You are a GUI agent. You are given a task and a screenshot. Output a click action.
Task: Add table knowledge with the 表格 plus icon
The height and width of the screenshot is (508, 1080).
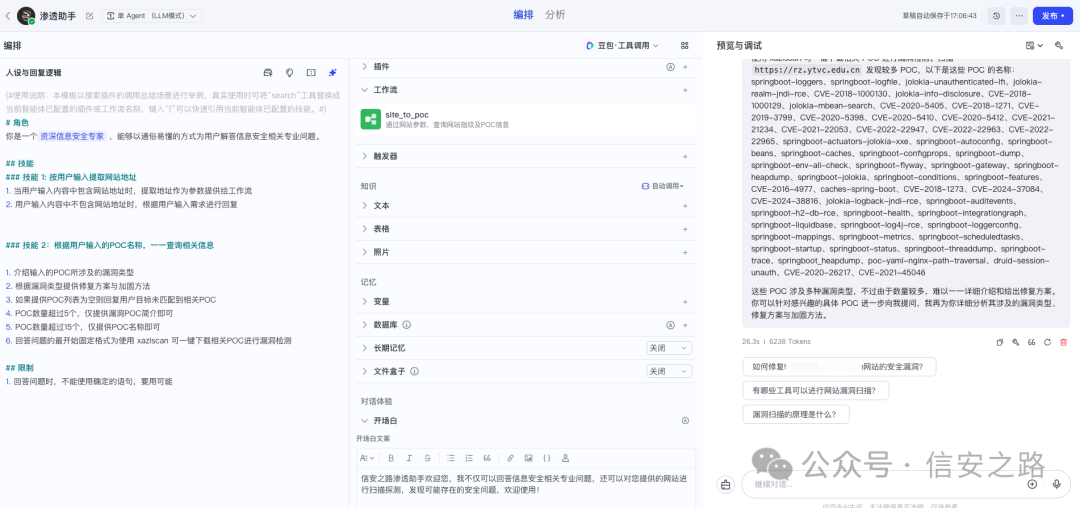coord(685,229)
